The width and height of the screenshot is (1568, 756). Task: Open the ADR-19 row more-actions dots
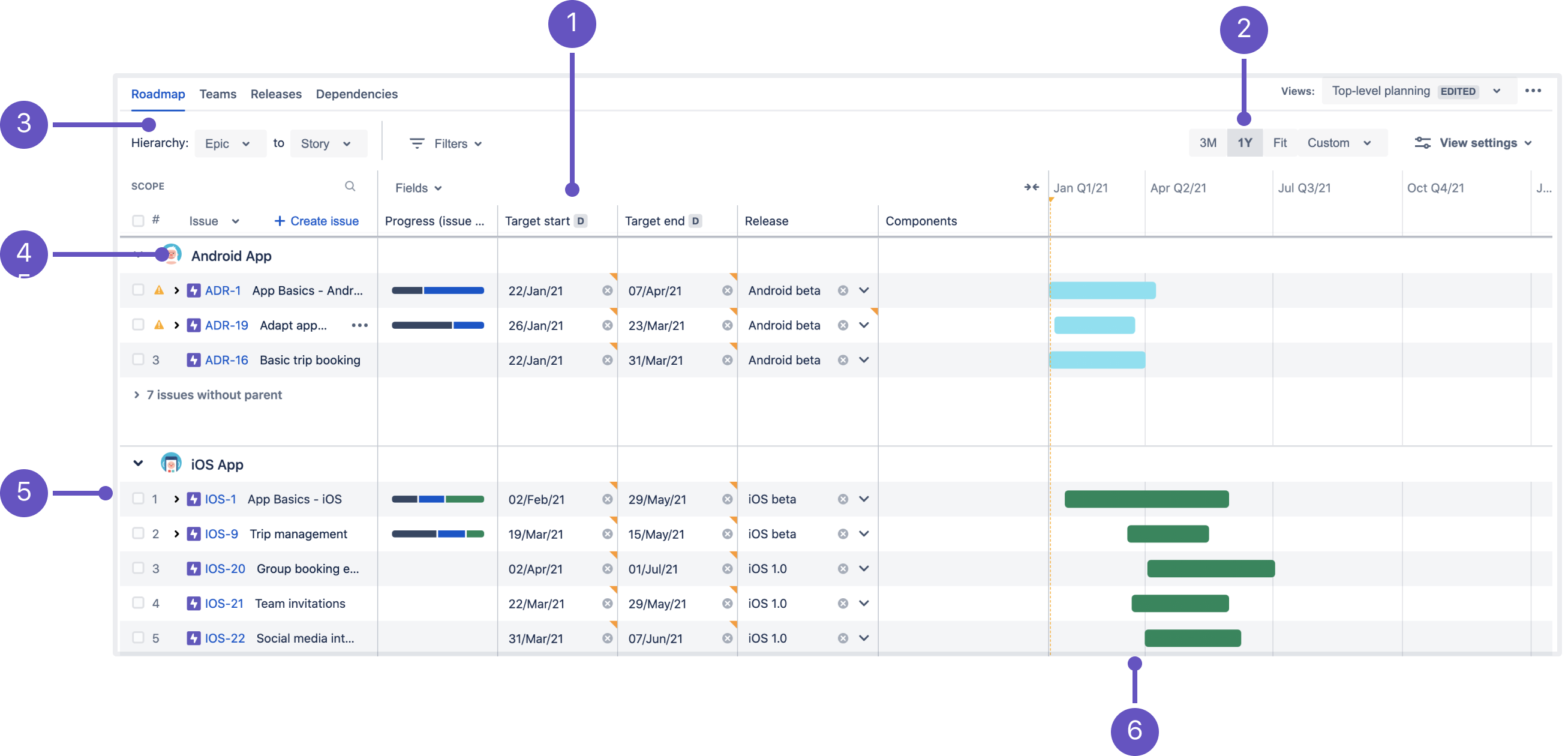coord(360,326)
